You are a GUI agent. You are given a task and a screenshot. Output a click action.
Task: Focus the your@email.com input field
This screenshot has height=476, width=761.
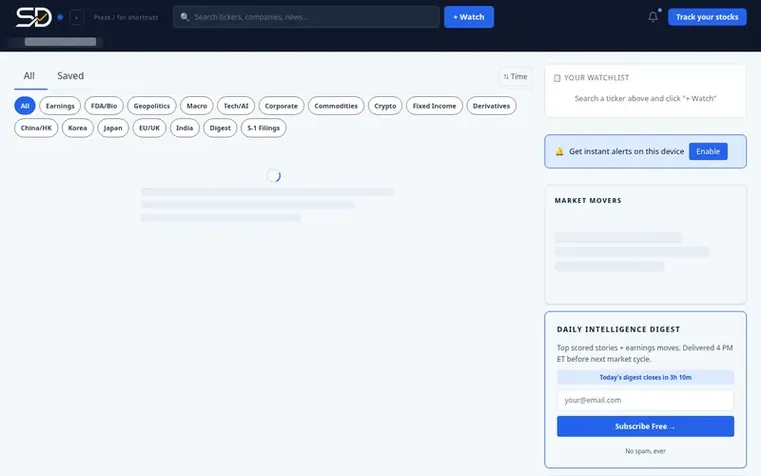tap(645, 400)
